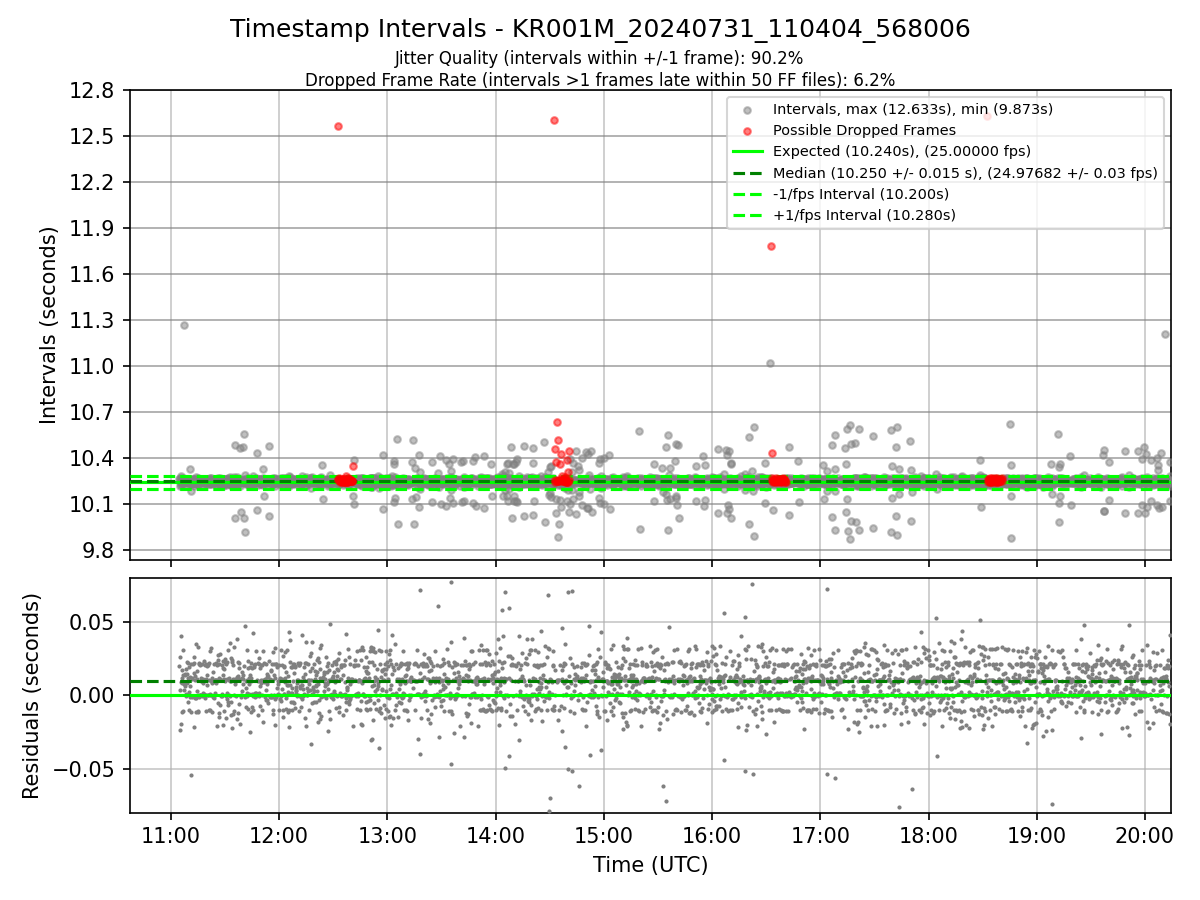The height and width of the screenshot is (900, 1200).
Task: Click the '15:00' x-axis tick label
Action: pos(603,834)
